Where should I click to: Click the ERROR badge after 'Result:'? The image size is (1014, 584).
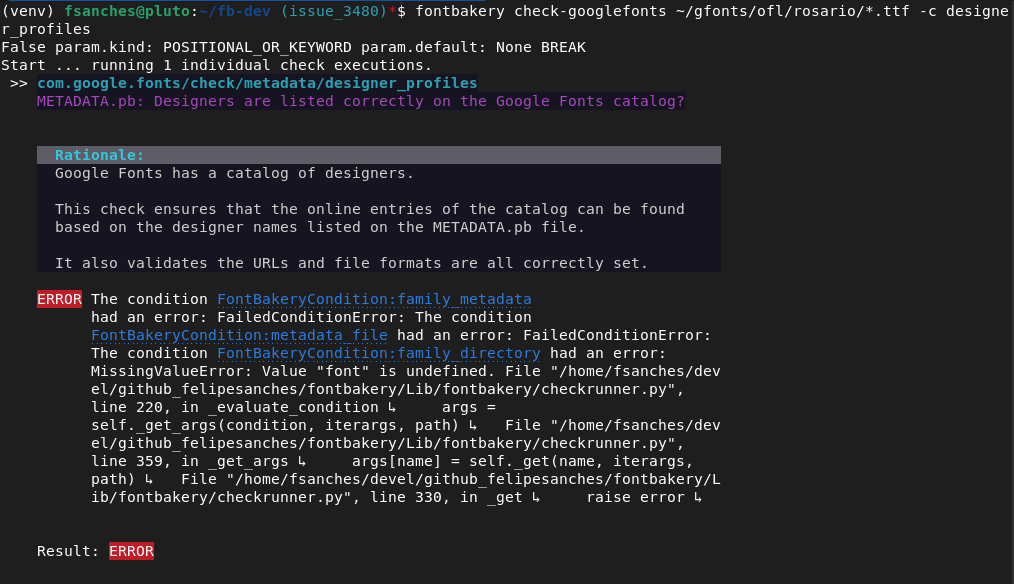click(131, 551)
